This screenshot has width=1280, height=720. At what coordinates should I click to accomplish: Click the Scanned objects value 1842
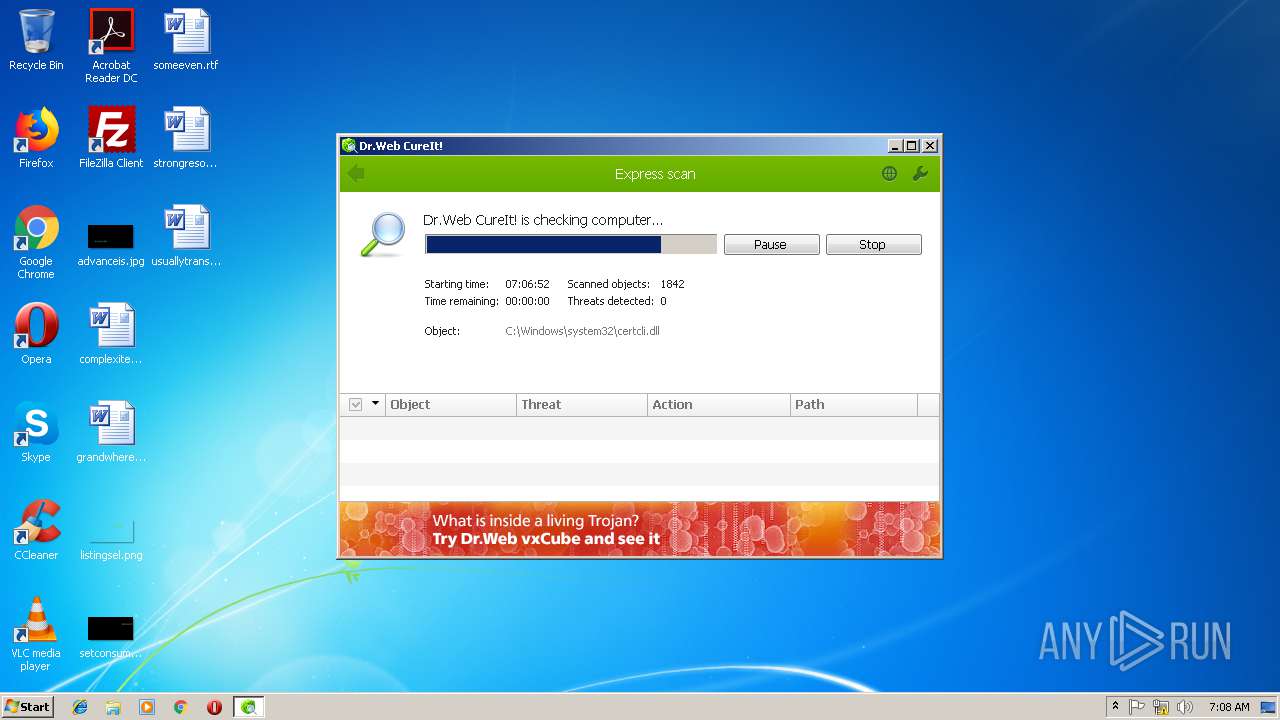point(672,284)
